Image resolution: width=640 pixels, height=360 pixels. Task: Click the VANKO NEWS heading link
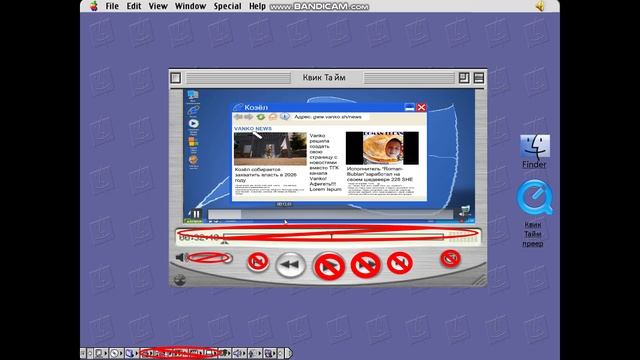(x=253, y=128)
